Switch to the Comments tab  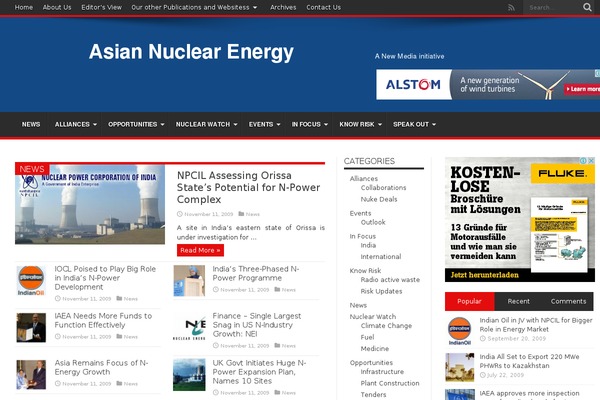(x=568, y=301)
